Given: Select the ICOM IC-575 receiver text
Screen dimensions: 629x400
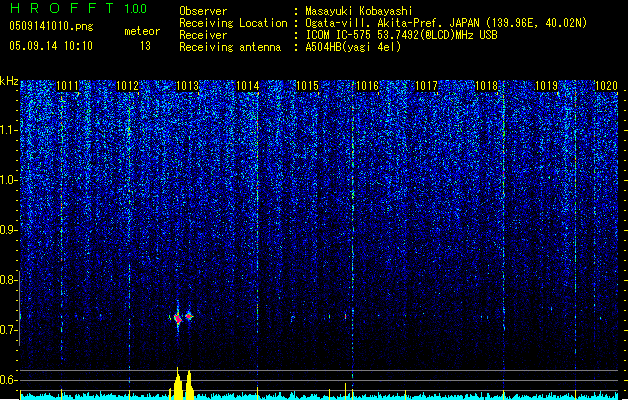Looking at the screenshot, I should click(401, 35).
